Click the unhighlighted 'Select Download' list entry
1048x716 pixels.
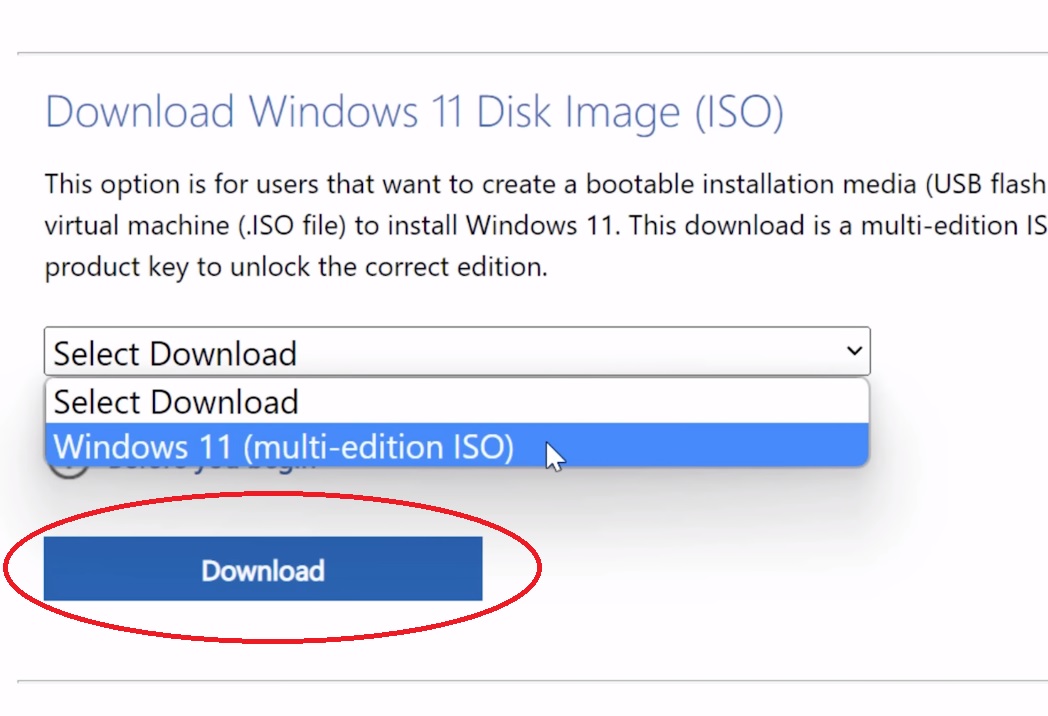coord(176,401)
